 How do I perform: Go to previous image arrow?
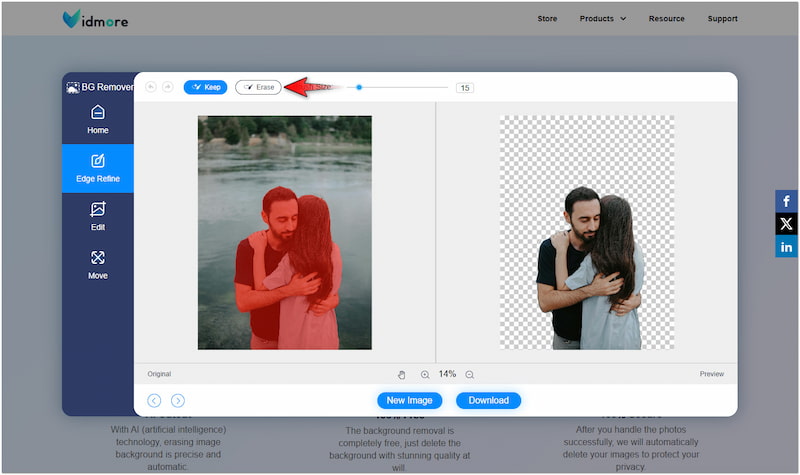coord(154,400)
